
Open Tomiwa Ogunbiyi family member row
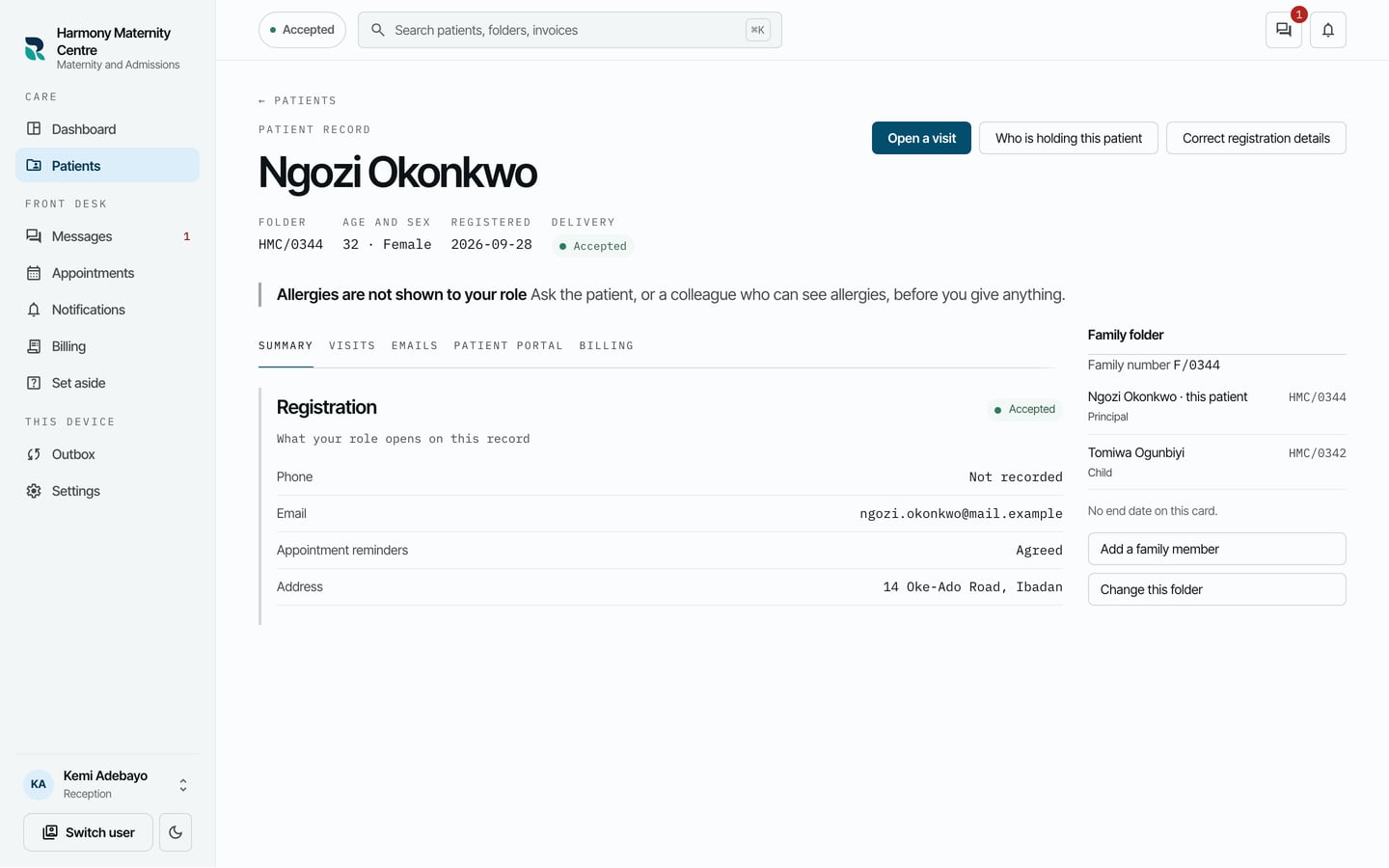coord(1217,462)
